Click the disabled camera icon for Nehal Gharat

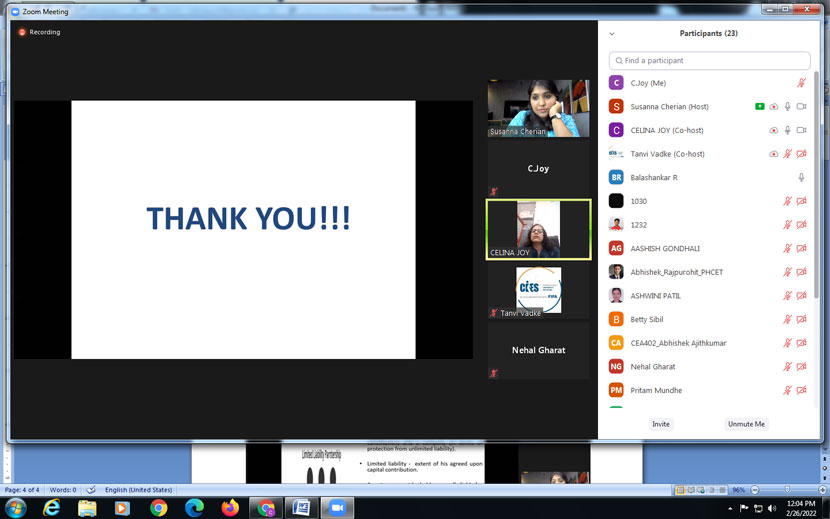pyautogui.click(x=801, y=367)
